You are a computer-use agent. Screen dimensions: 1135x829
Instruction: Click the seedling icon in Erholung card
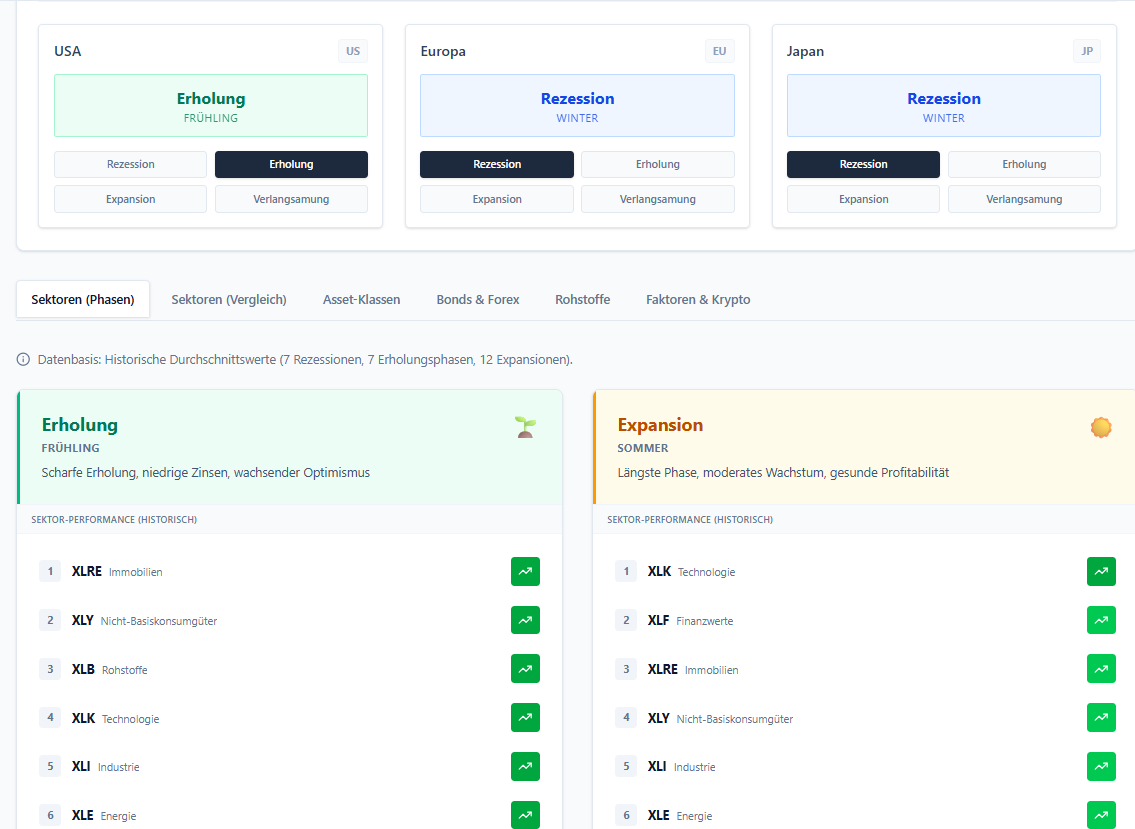point(525,427)
